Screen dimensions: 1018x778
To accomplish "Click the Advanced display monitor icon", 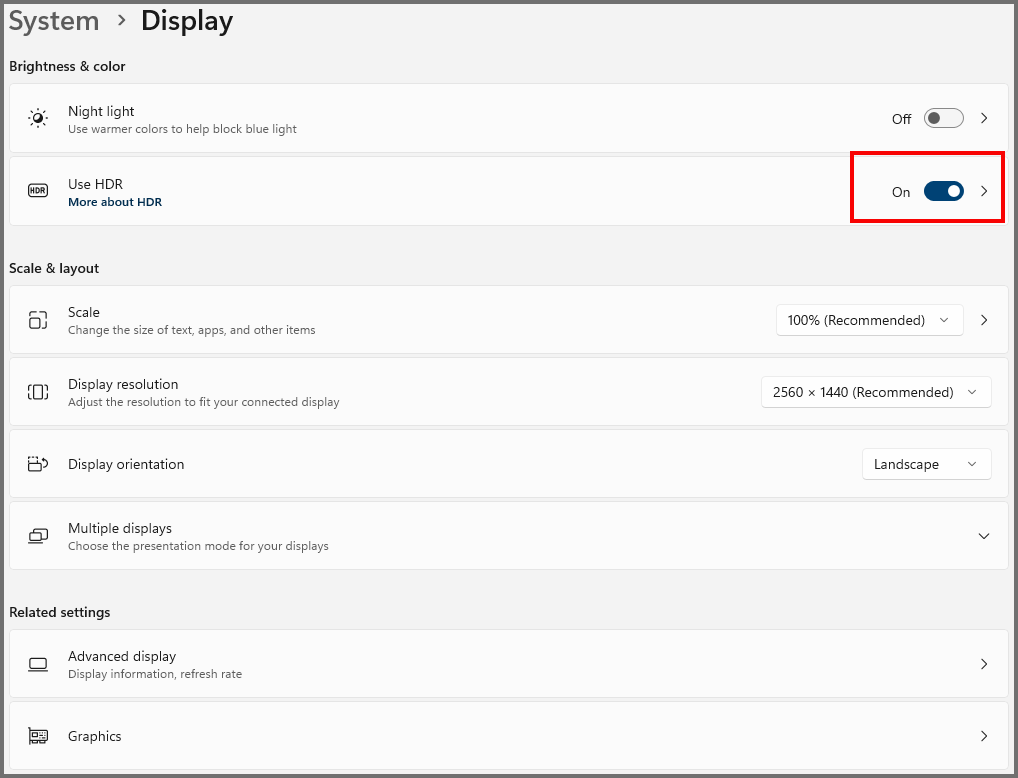I will tap(38, 664).
